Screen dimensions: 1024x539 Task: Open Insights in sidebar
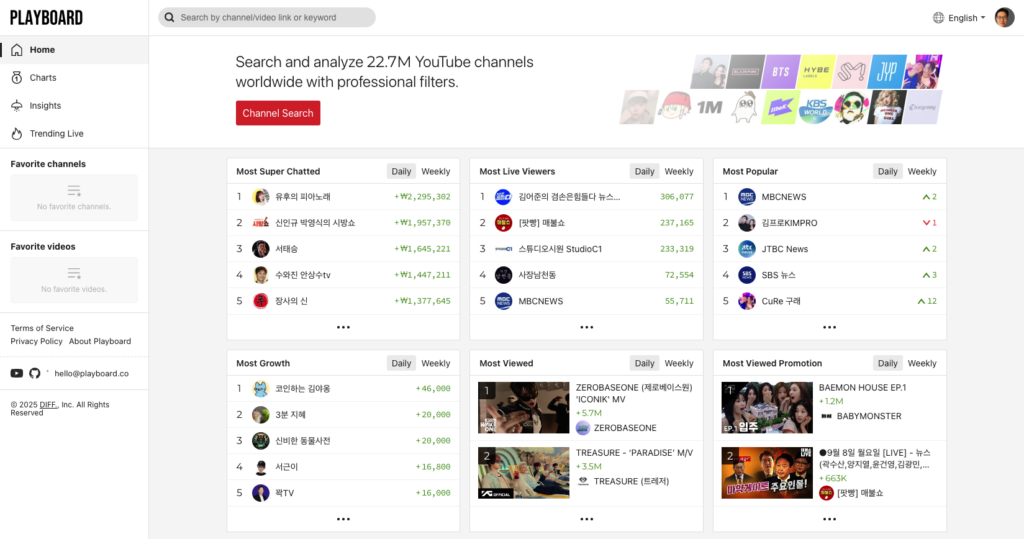point(74,106)
